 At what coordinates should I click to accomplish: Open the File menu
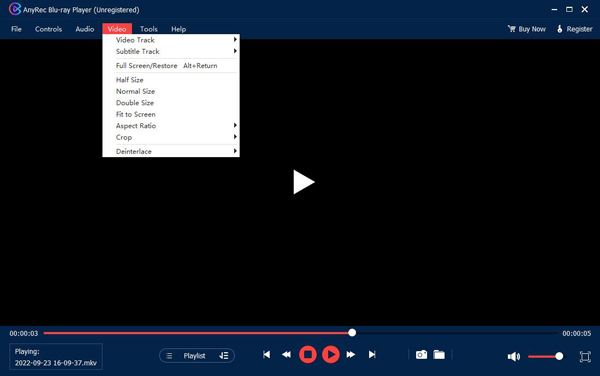[x=16, y=29]
